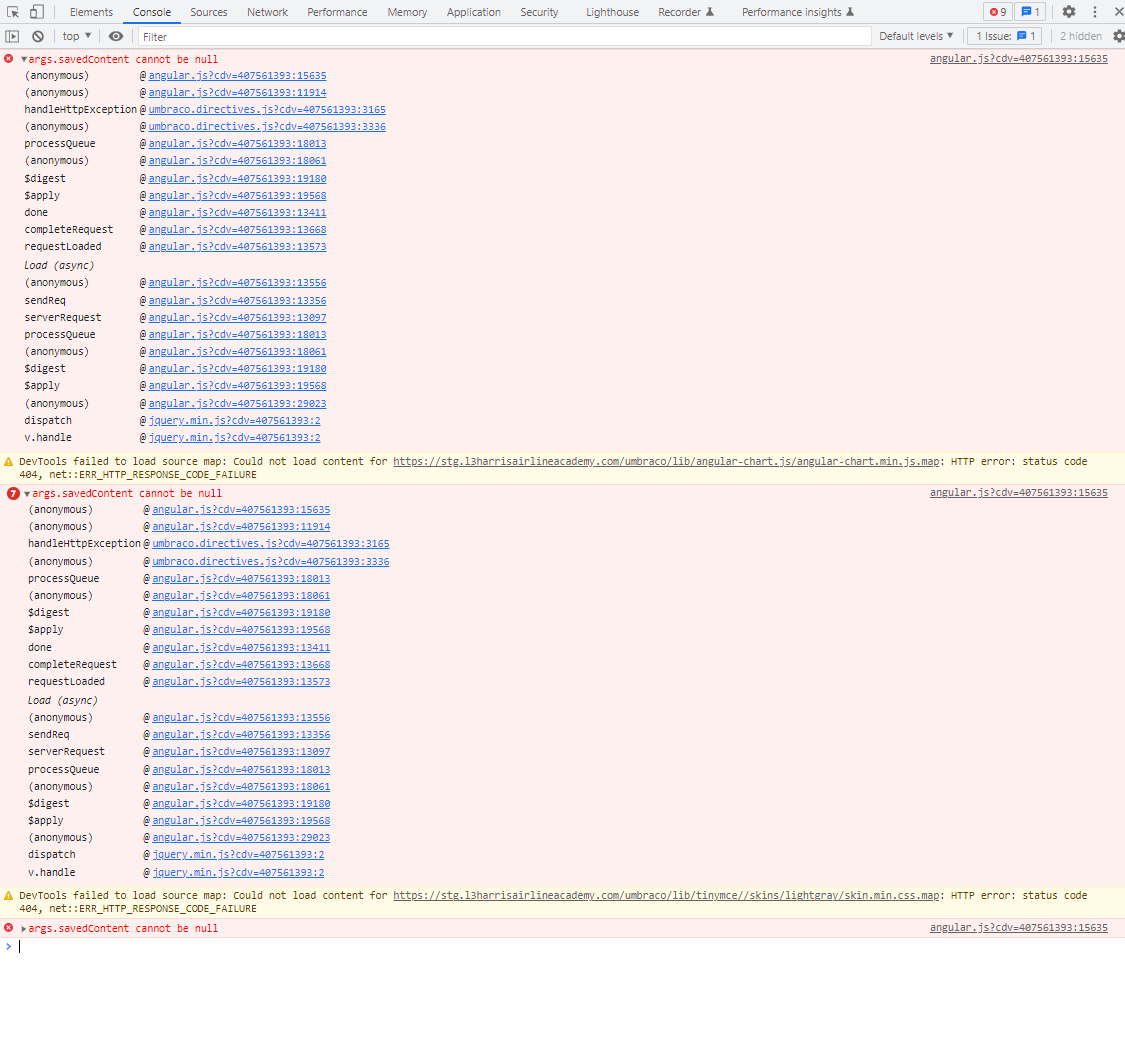Open DevTools settings gear in tab bar

(1068, 12)
